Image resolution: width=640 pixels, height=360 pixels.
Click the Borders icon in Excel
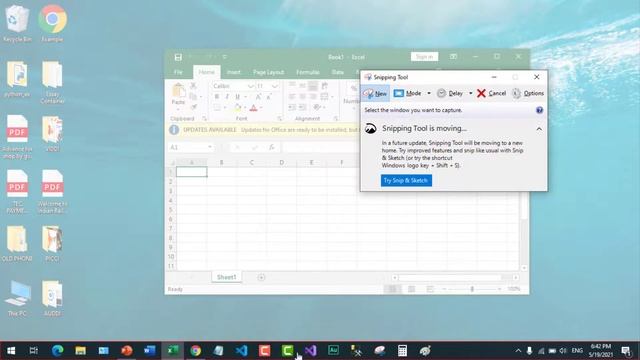217,108
